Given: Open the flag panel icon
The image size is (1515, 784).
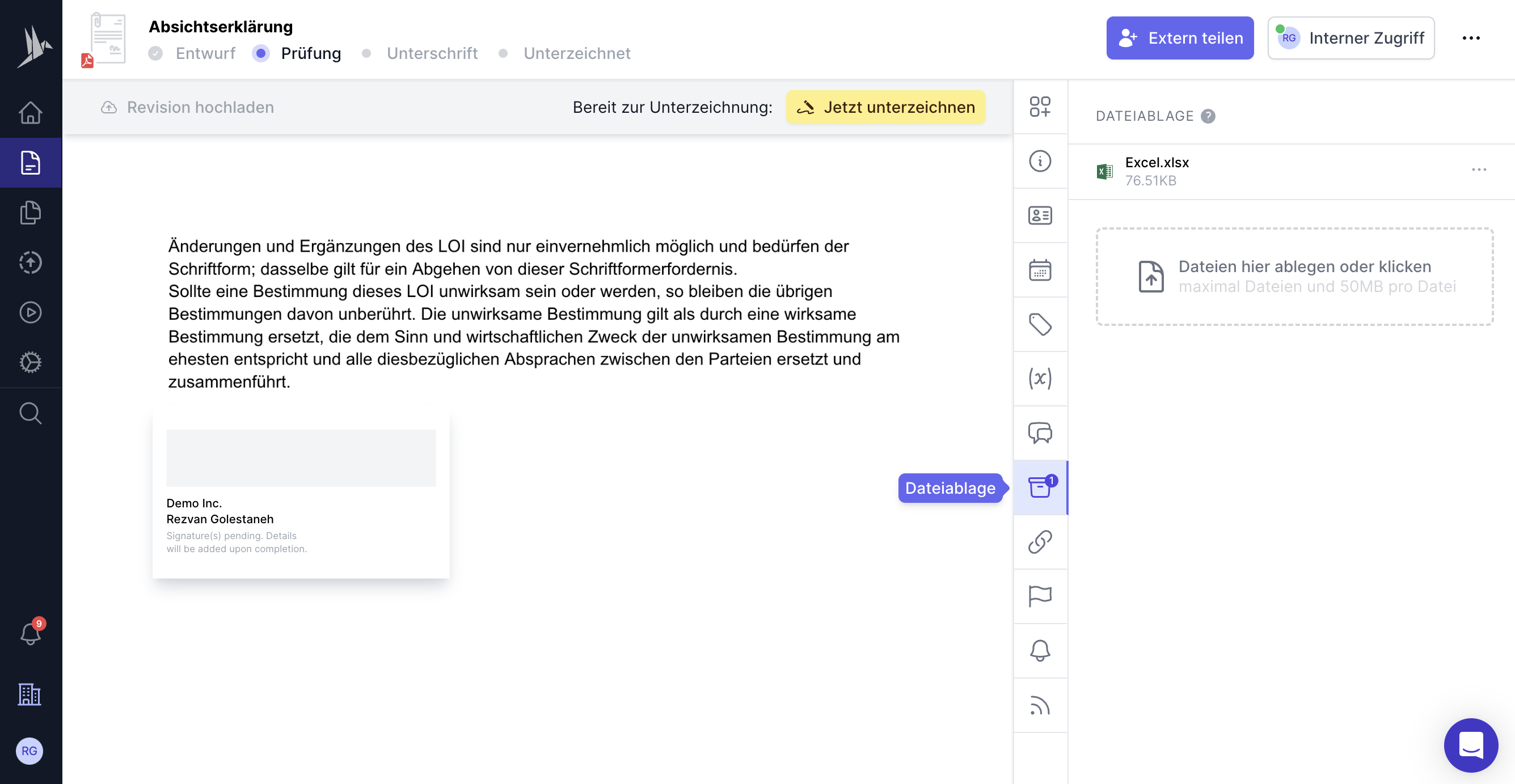Looking at the screenshot, I should (1040, 596).
